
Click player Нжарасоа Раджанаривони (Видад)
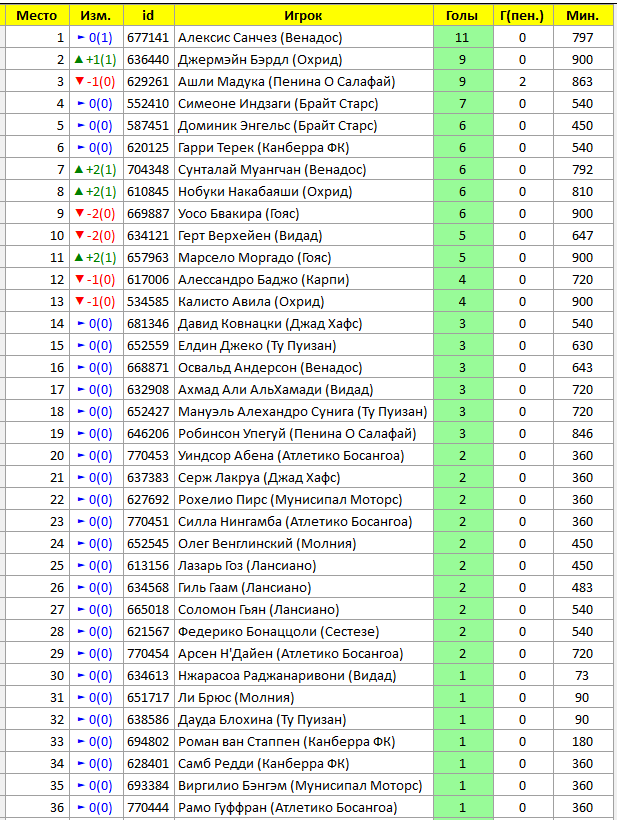point(287,675)
